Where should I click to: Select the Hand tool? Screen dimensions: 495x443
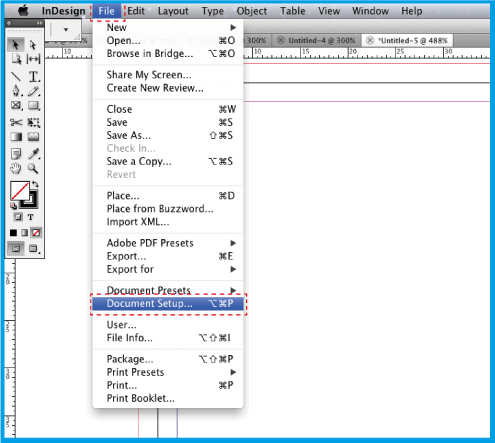[x=16, y=168]
